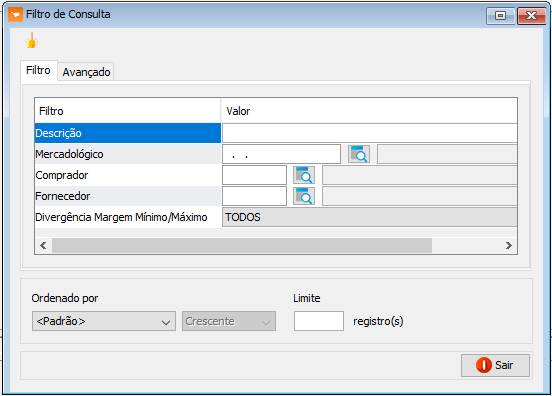Select the Descrição filter row

tap(128, 133)
